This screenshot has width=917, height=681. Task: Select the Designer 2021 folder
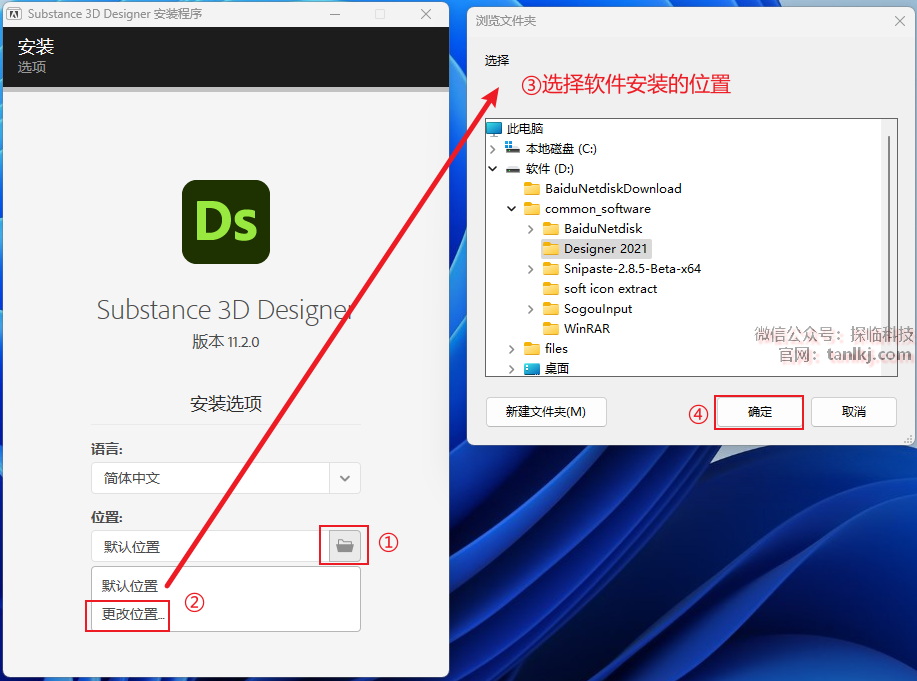click(605, 249)
